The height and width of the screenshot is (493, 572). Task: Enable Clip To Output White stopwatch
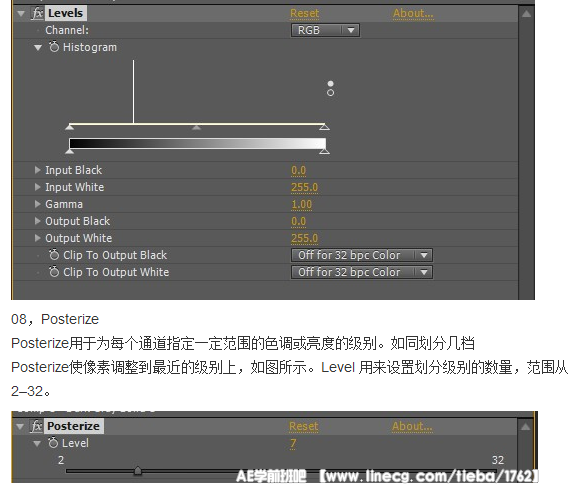[54, 271]
